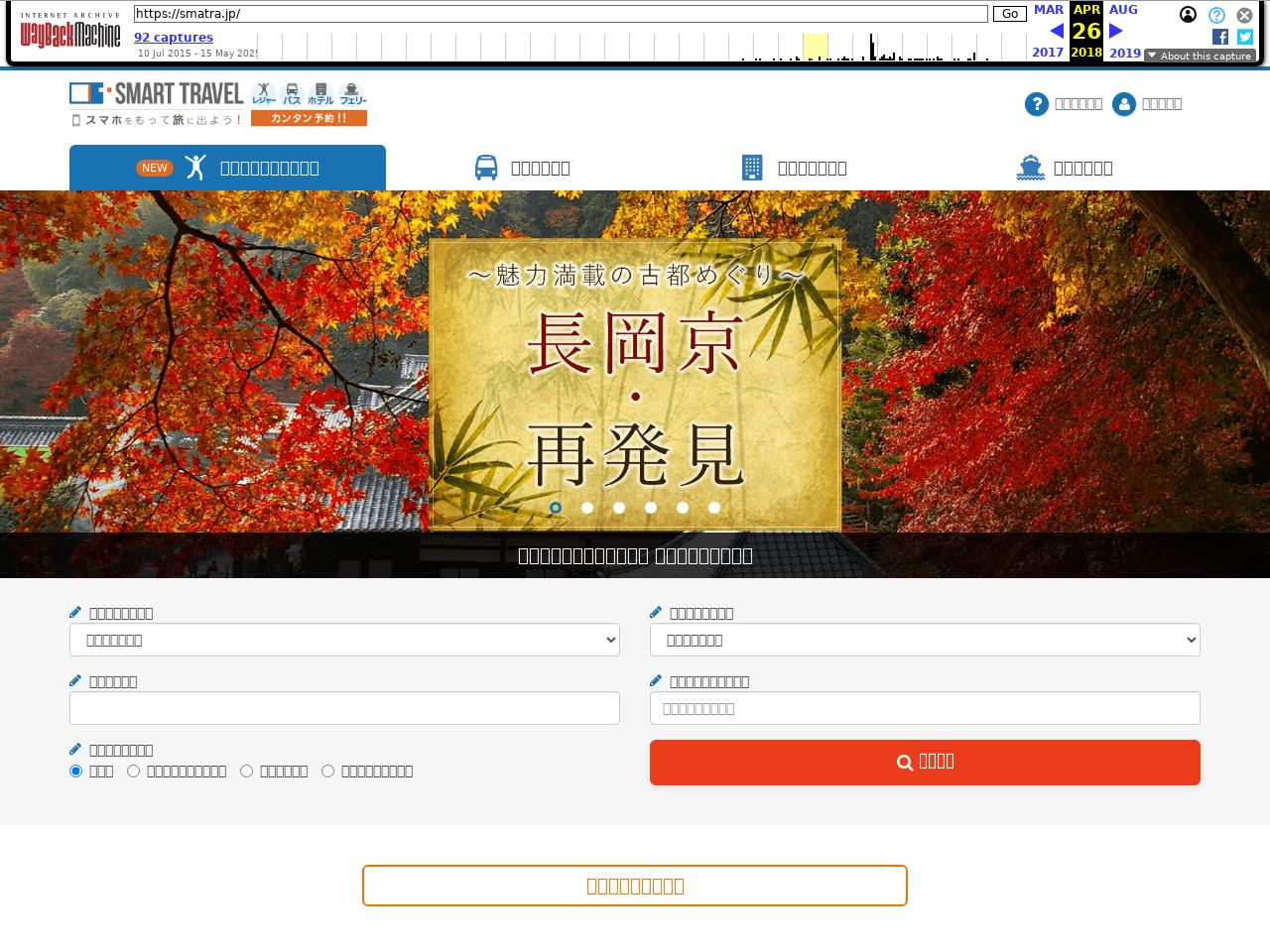Open the right dropdown in search form

(x=925, y=640)
